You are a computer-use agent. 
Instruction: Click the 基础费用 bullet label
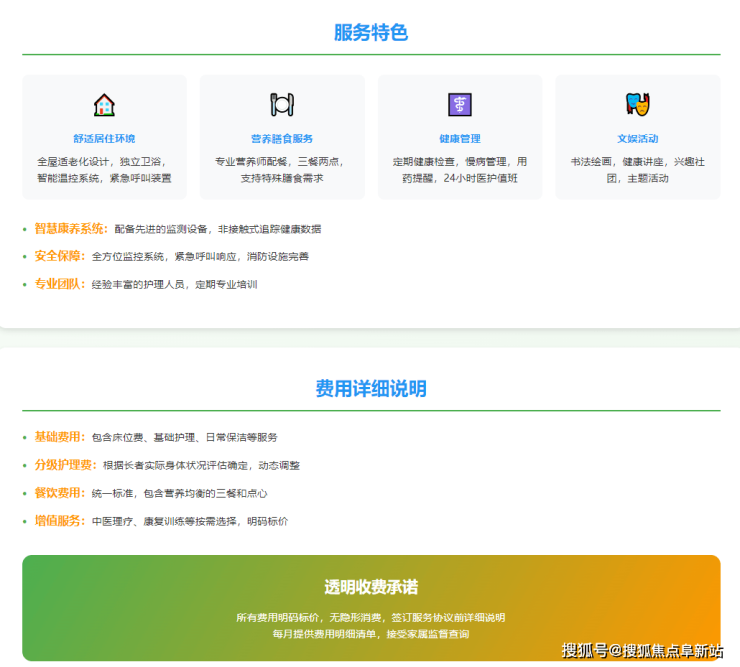pos(60,437)
